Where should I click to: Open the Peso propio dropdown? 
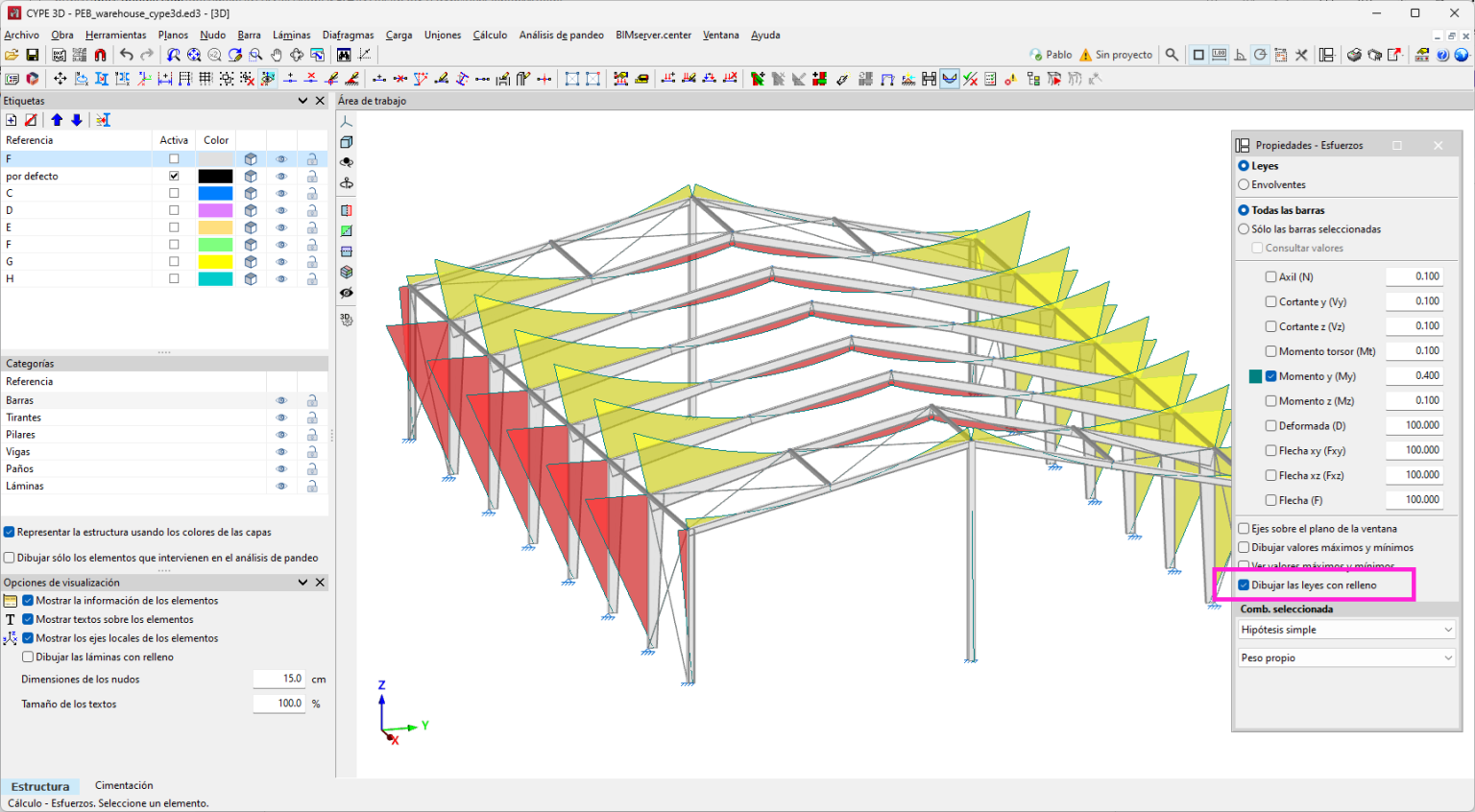coord(1345,658)
